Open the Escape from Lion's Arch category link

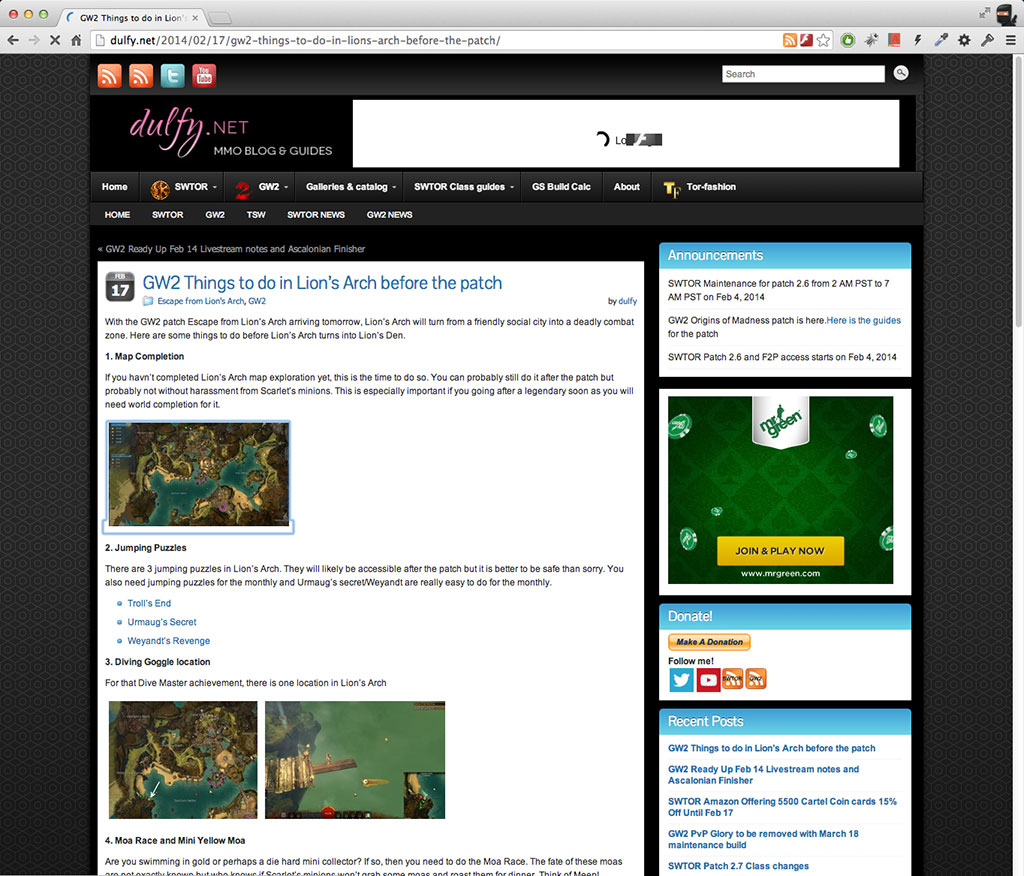(200, 301)
